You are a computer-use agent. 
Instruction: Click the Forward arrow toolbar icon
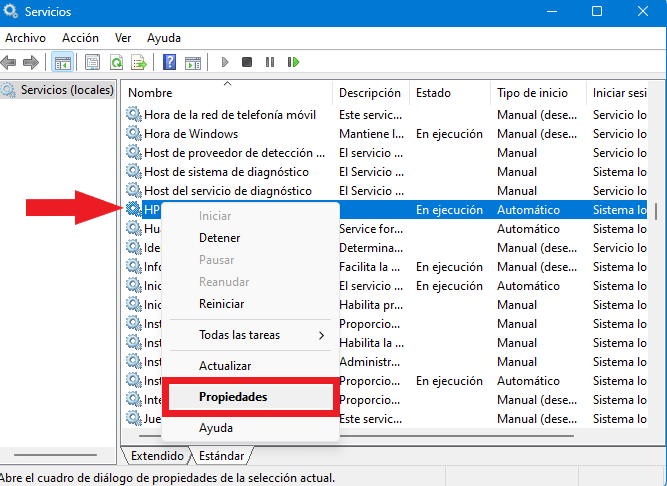[31, 63]
